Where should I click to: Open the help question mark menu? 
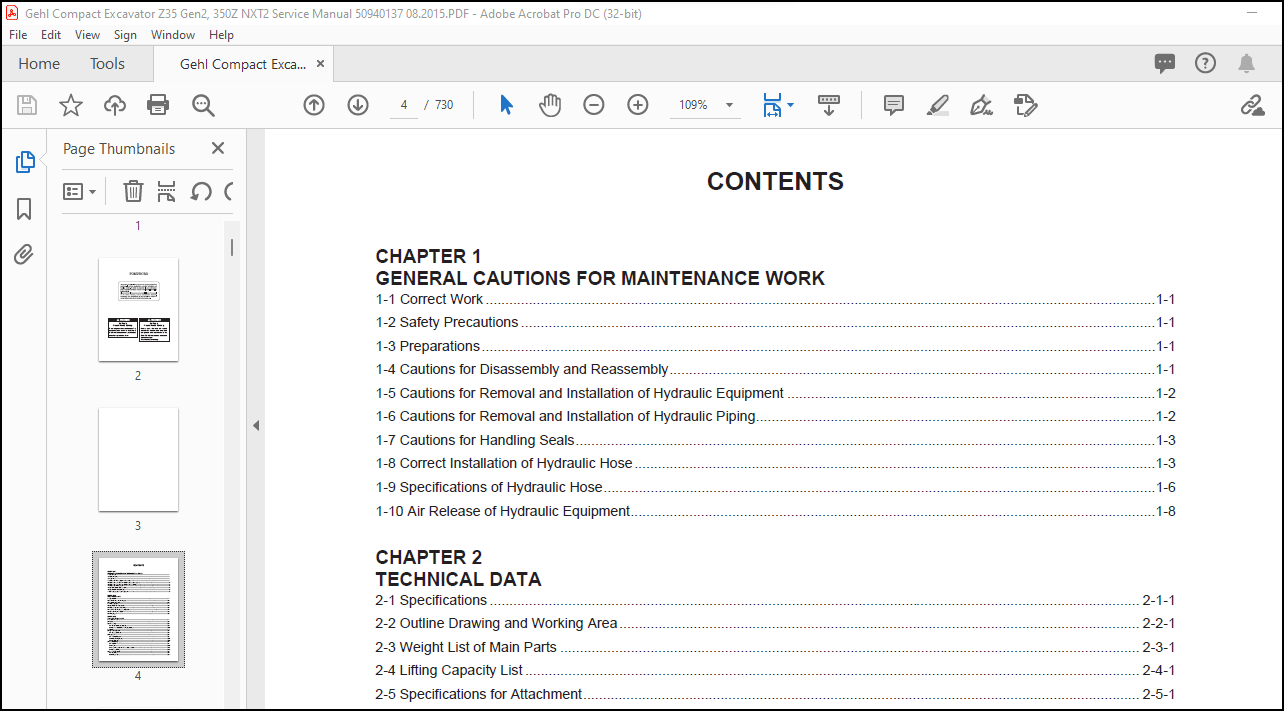click(x=1206, y=63)
